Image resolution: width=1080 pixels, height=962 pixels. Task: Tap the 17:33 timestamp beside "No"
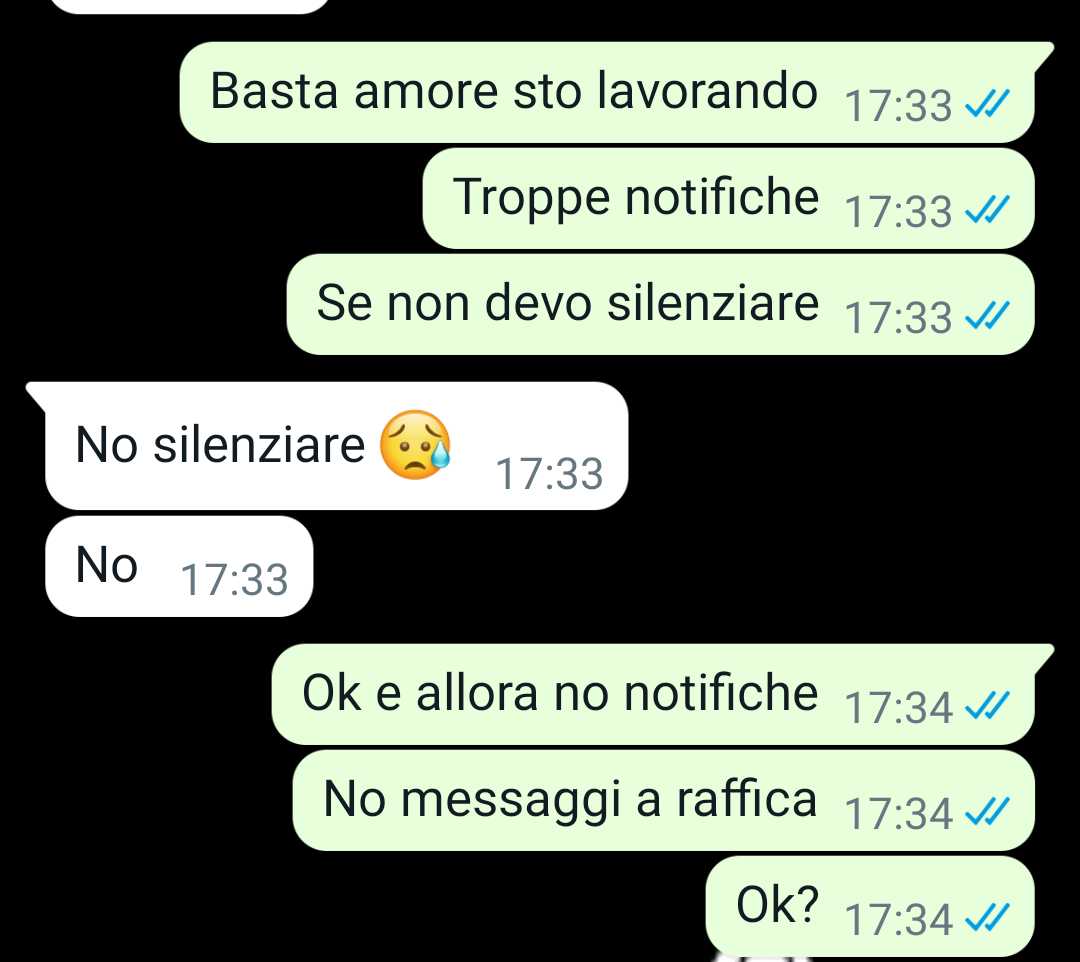tap(234, 580)
